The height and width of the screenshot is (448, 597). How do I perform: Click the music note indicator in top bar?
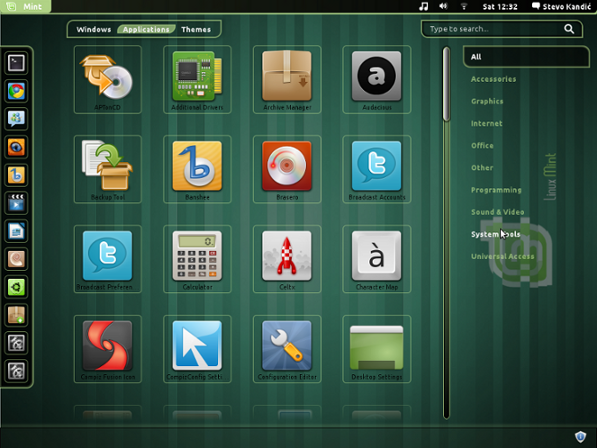[x=423, y=6]
